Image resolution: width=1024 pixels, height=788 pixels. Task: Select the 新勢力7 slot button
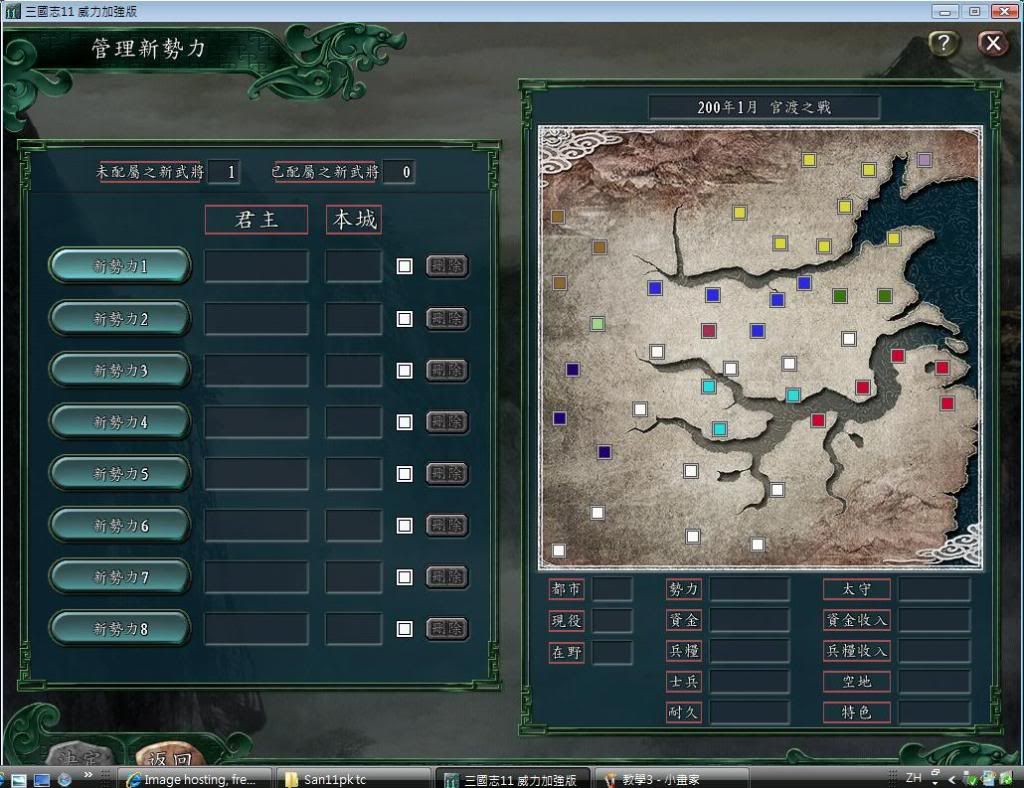[x=120, y=576]
